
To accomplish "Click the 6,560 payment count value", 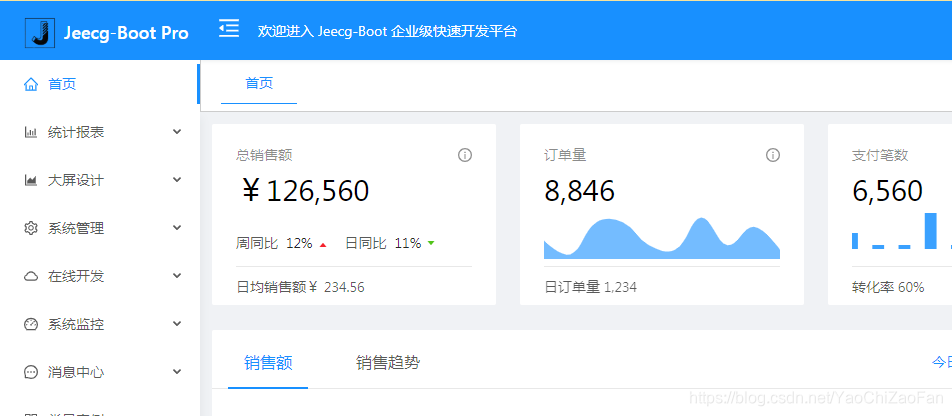I will coord(887,191).
